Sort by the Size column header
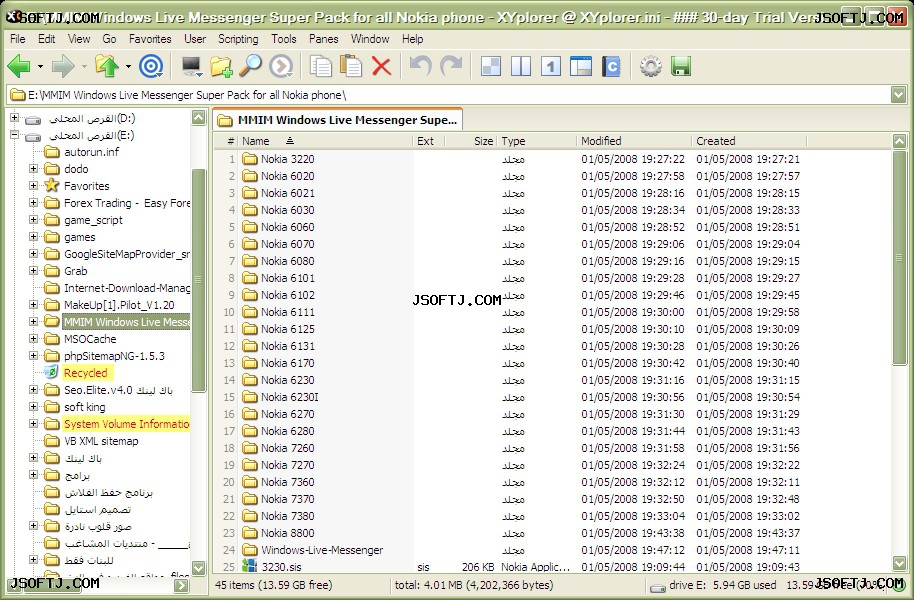 point(470,141)
